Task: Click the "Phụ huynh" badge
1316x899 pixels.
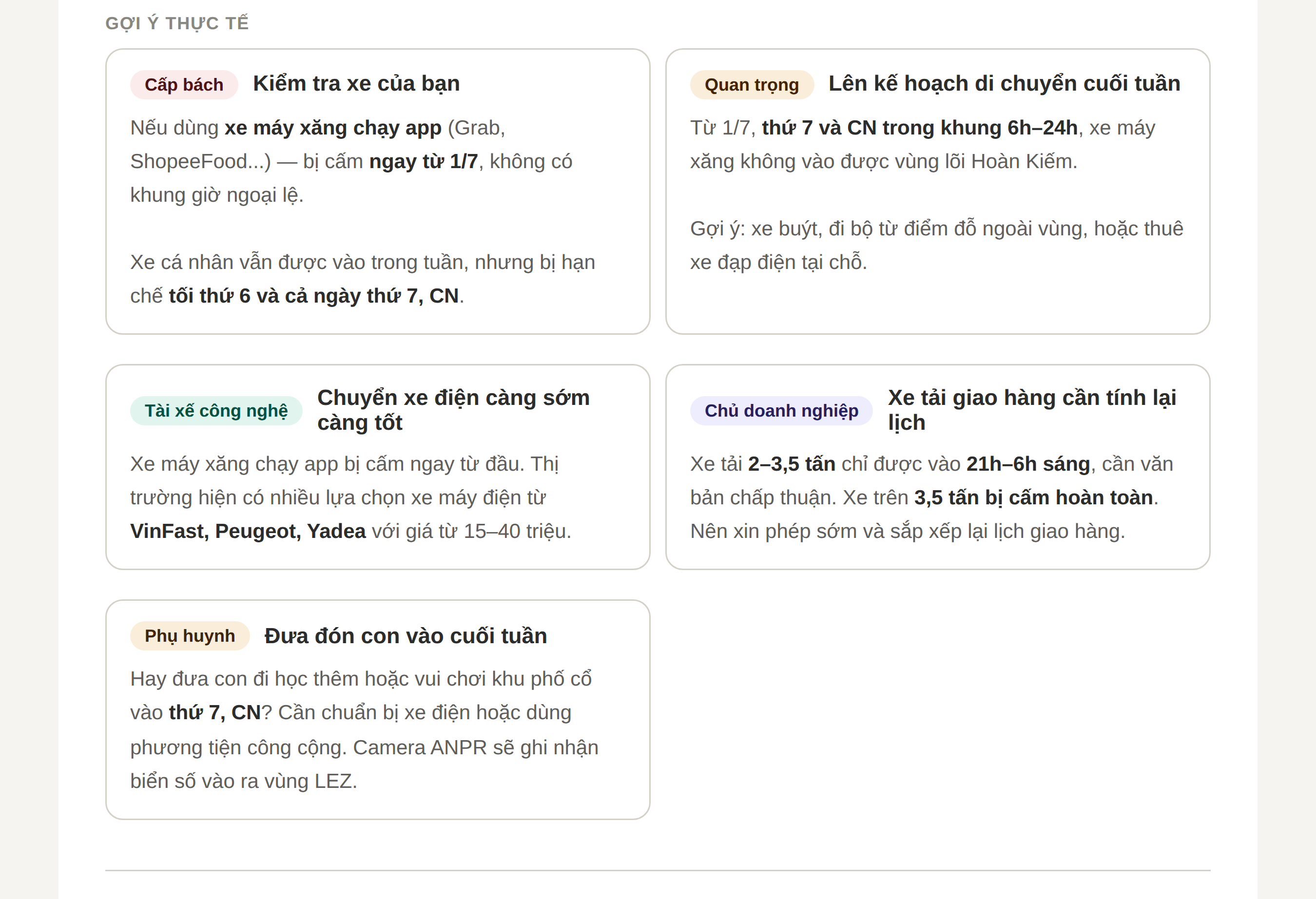Action: click(x=190, y=636)
